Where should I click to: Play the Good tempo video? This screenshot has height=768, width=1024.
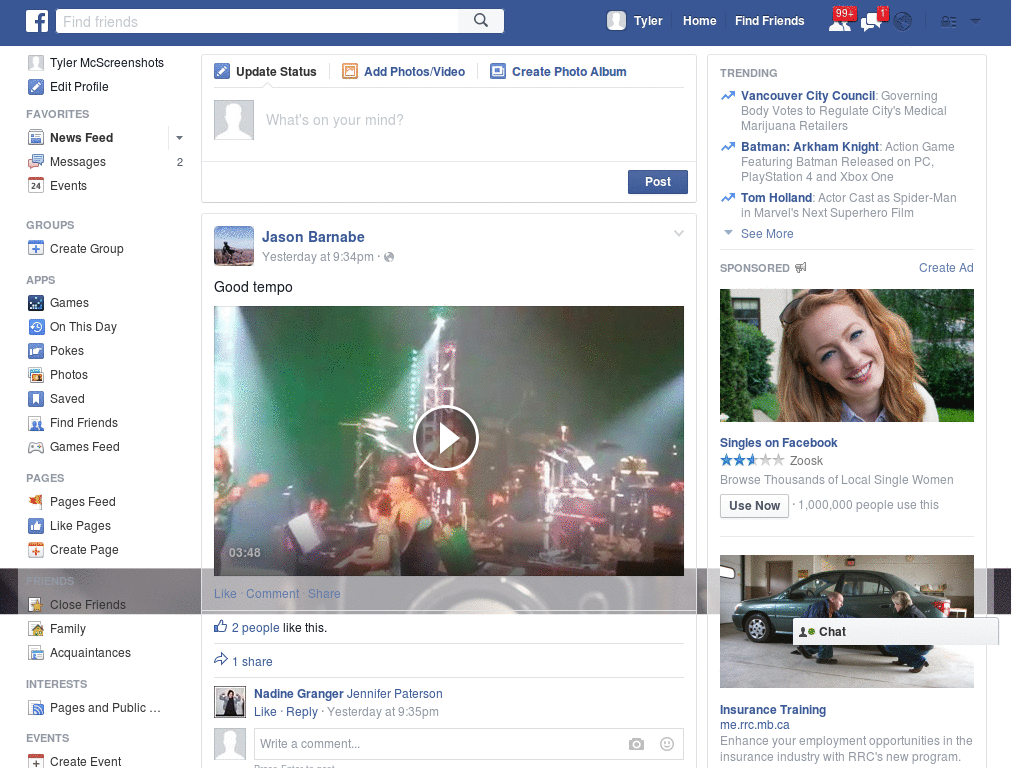(x=446, y=438)
